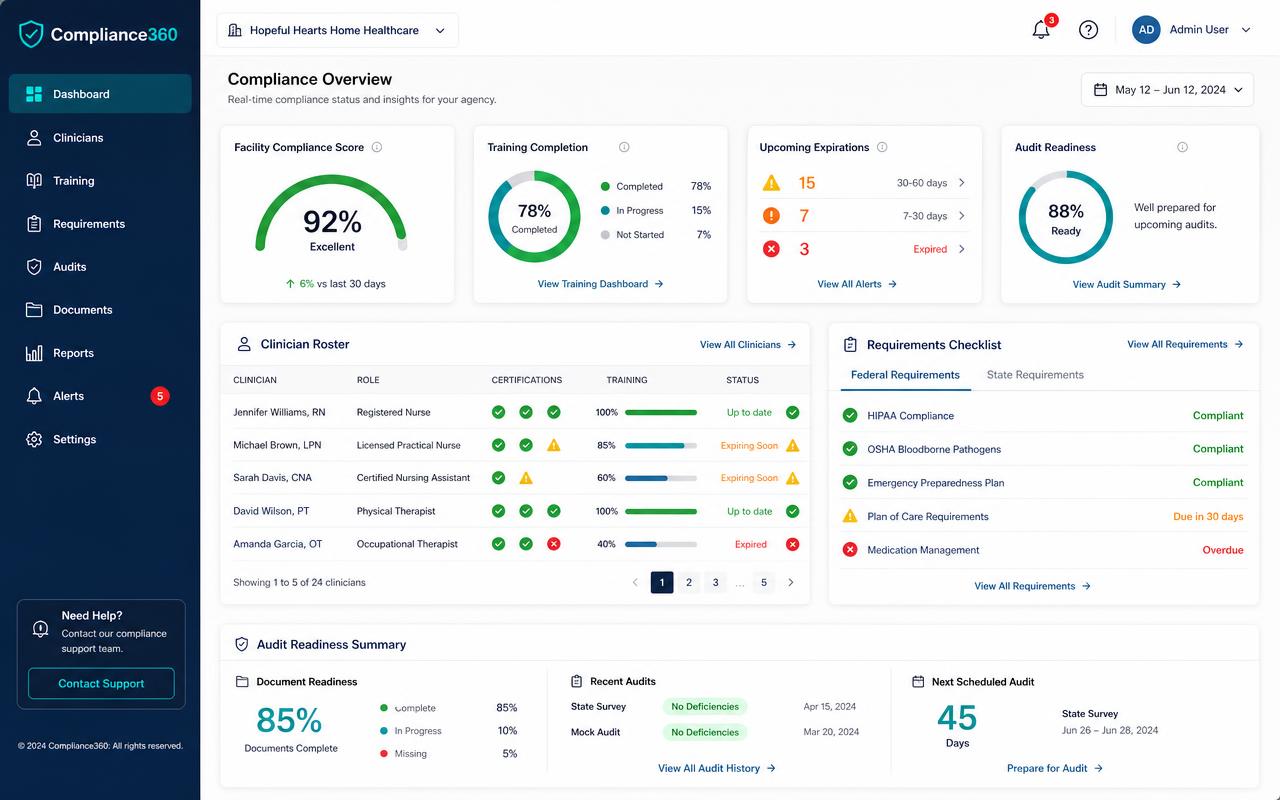
Task: Click the red expired icon beside 3
Action: tap(771, 249)
